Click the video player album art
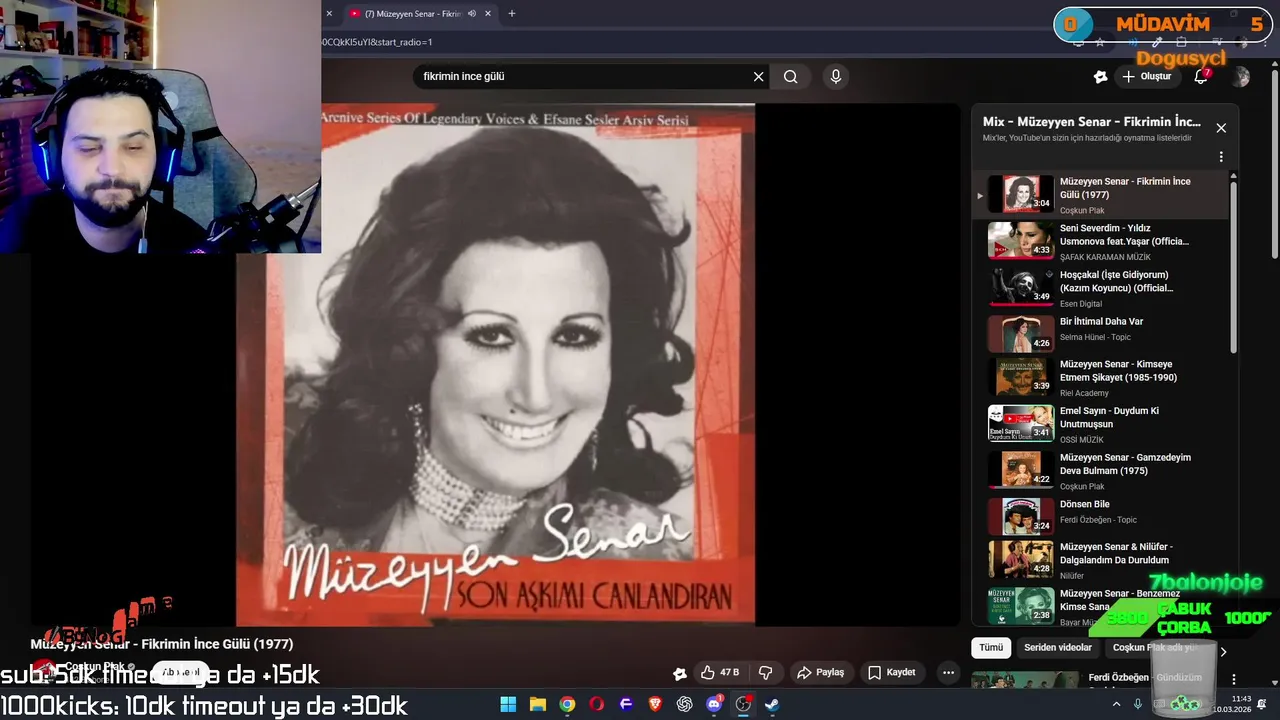Viewport: 1280px width, 720px height. 495,365
